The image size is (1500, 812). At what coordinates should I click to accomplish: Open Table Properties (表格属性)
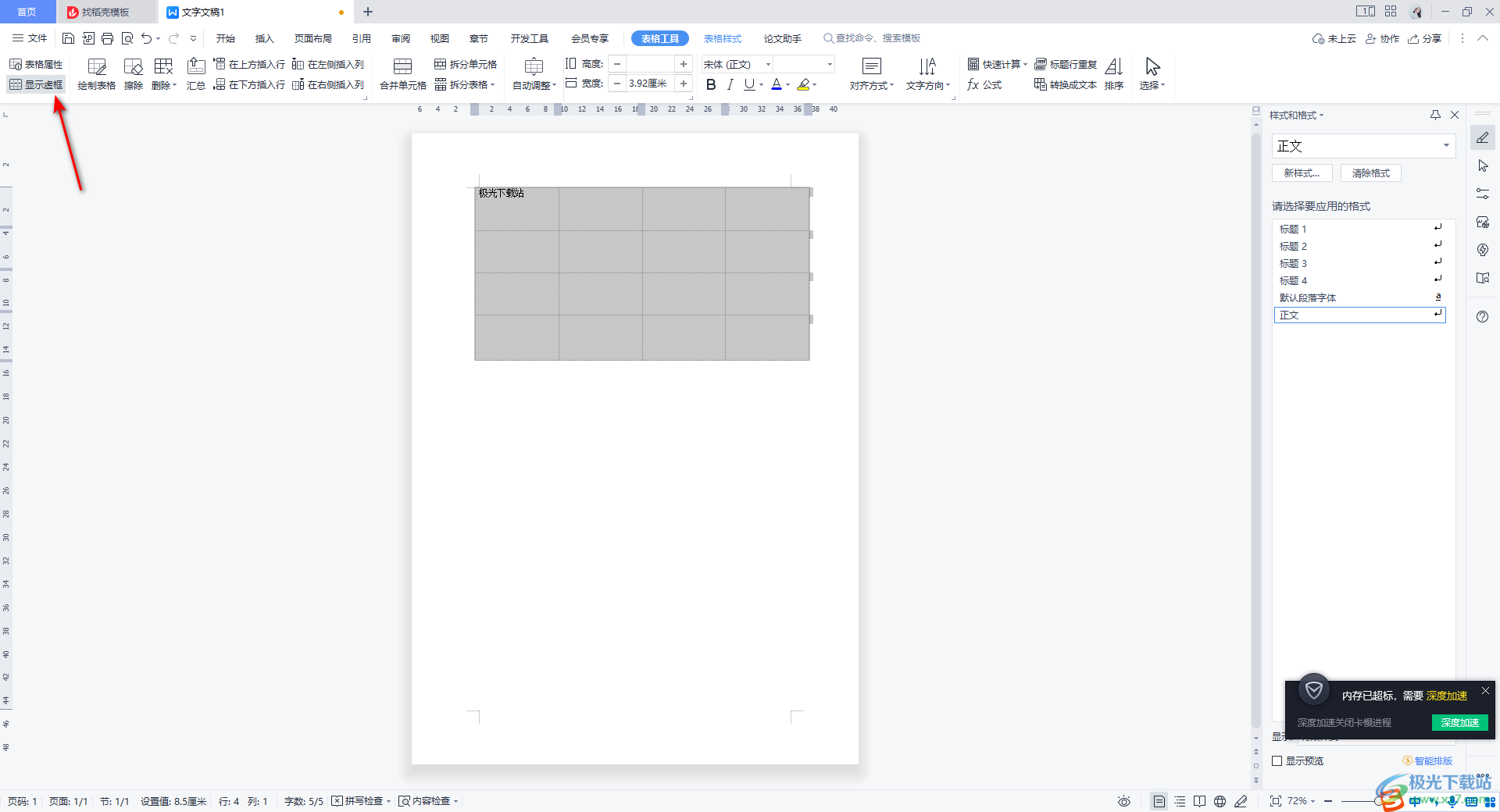pos(36,64)
